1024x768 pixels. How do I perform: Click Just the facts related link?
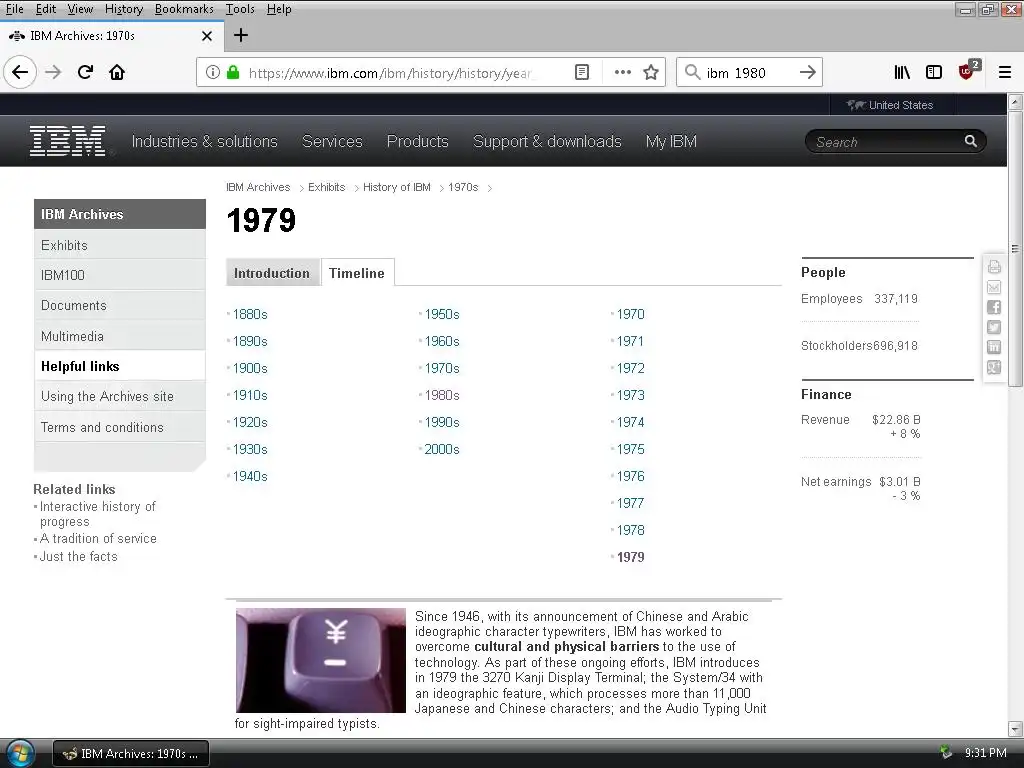[x=78, y=556]
